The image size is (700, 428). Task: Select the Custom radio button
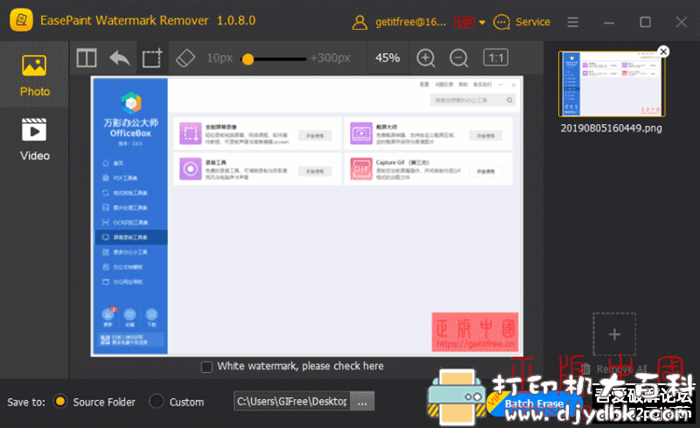click(156, 401)
